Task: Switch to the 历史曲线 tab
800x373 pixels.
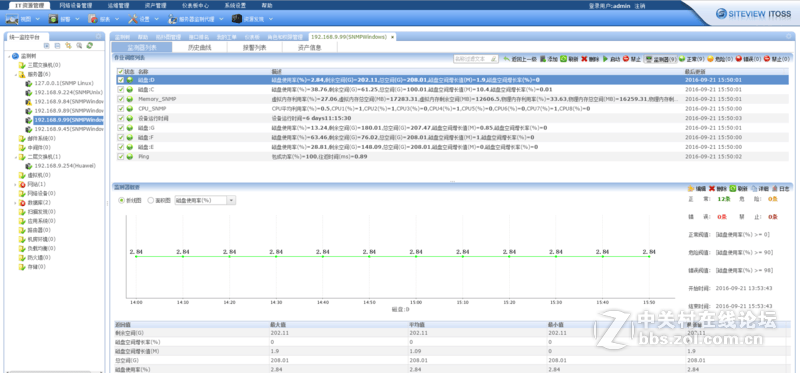Action: [x=199, y=47]
